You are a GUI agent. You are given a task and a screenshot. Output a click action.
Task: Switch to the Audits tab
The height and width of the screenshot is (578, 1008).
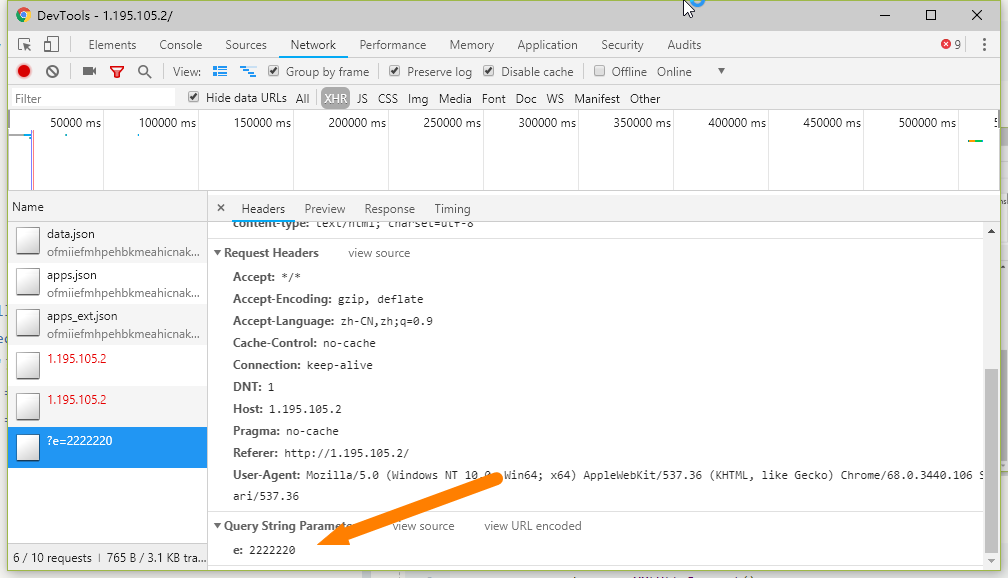[684, 44]
